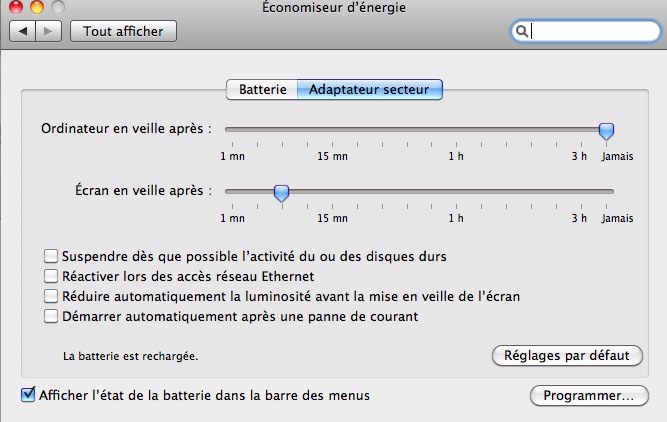Minimize the window with yellow button

pos(37,7)
